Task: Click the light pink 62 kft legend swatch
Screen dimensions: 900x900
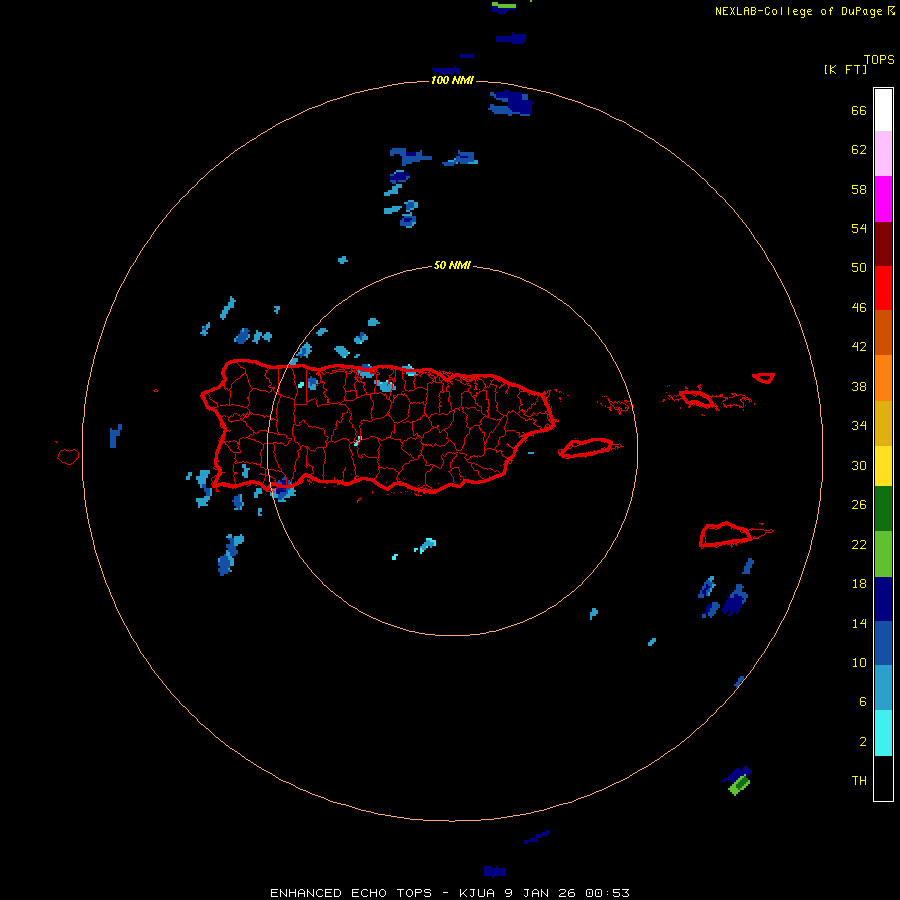Action: click(x=883, y=153)
